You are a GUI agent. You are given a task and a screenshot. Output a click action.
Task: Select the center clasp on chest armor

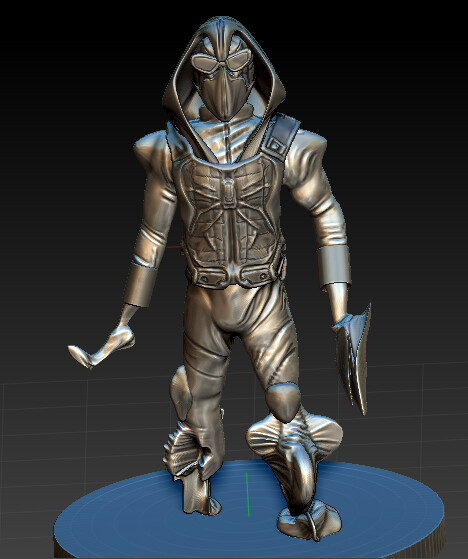click(228, 190)
